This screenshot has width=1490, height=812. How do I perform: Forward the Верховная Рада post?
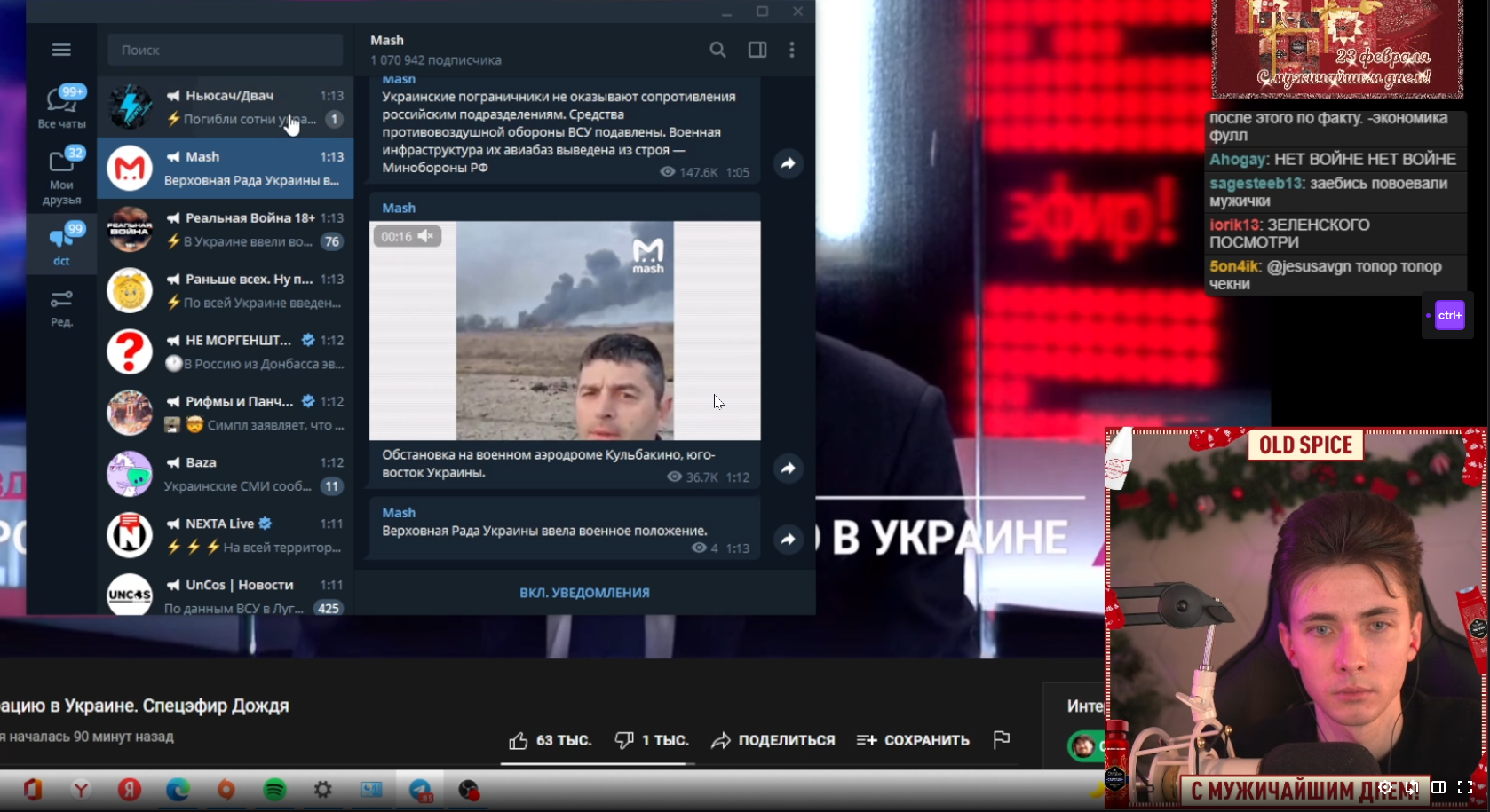(x=788, y=539)
